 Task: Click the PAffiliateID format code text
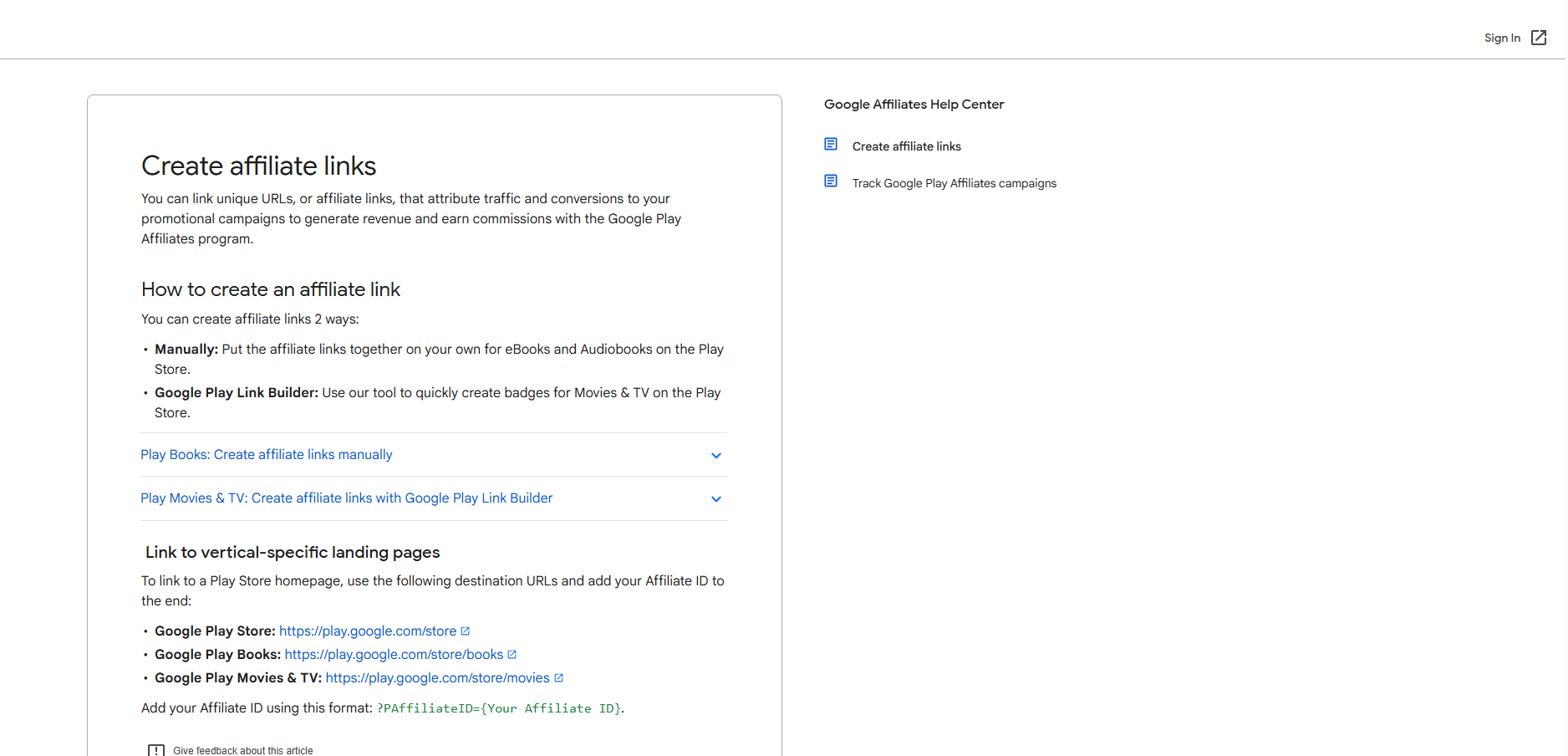(499, 708)
